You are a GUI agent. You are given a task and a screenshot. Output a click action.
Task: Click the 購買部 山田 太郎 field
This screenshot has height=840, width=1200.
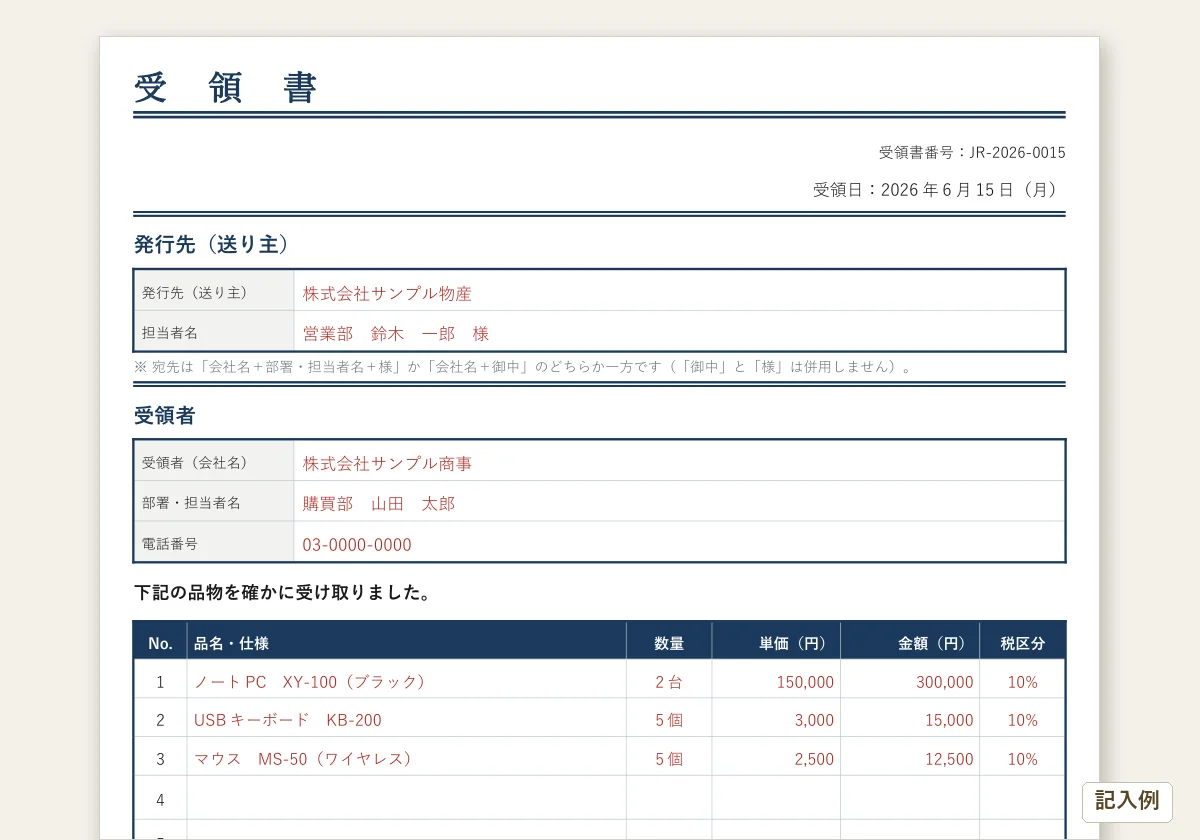point(680,501)
